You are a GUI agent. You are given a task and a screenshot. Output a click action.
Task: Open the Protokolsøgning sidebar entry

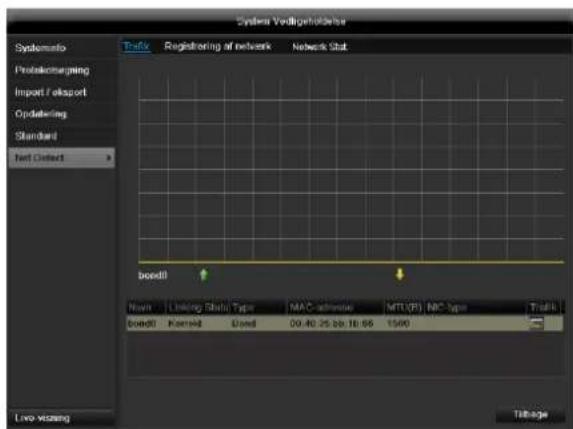[52, 70]
